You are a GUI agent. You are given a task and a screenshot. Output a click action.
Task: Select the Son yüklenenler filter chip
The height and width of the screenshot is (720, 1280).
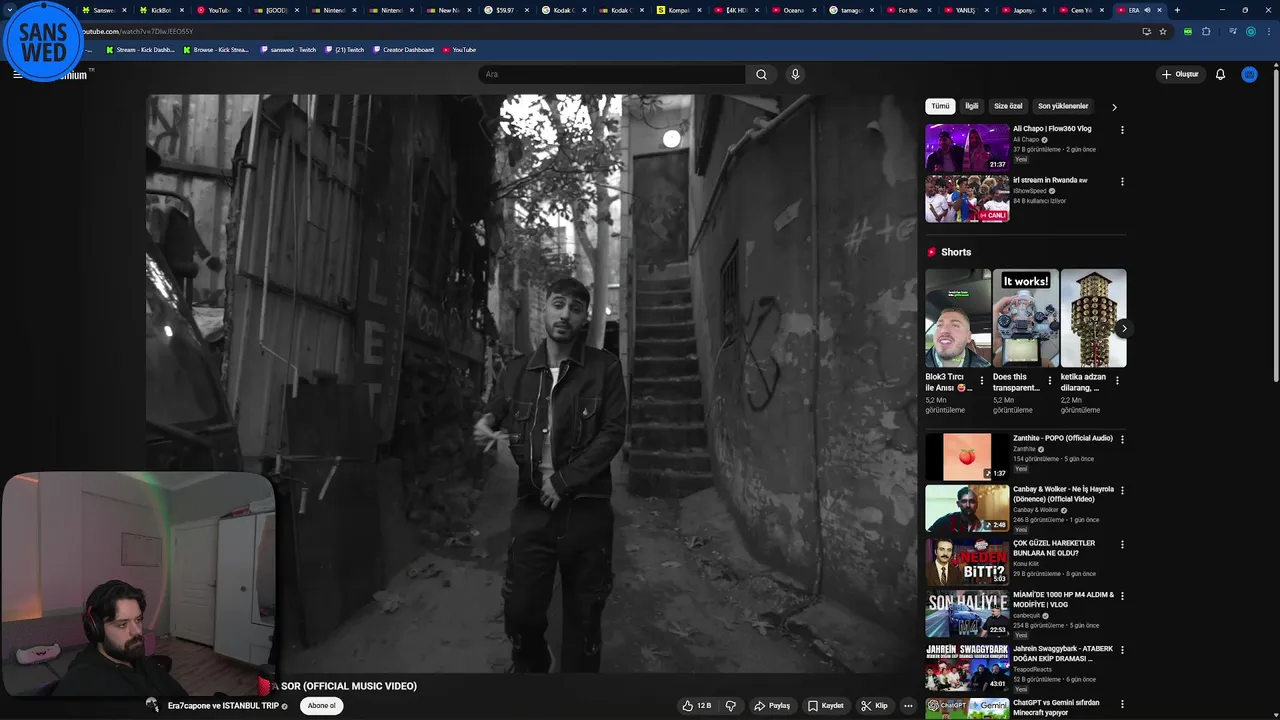(x=1063, y=106)
